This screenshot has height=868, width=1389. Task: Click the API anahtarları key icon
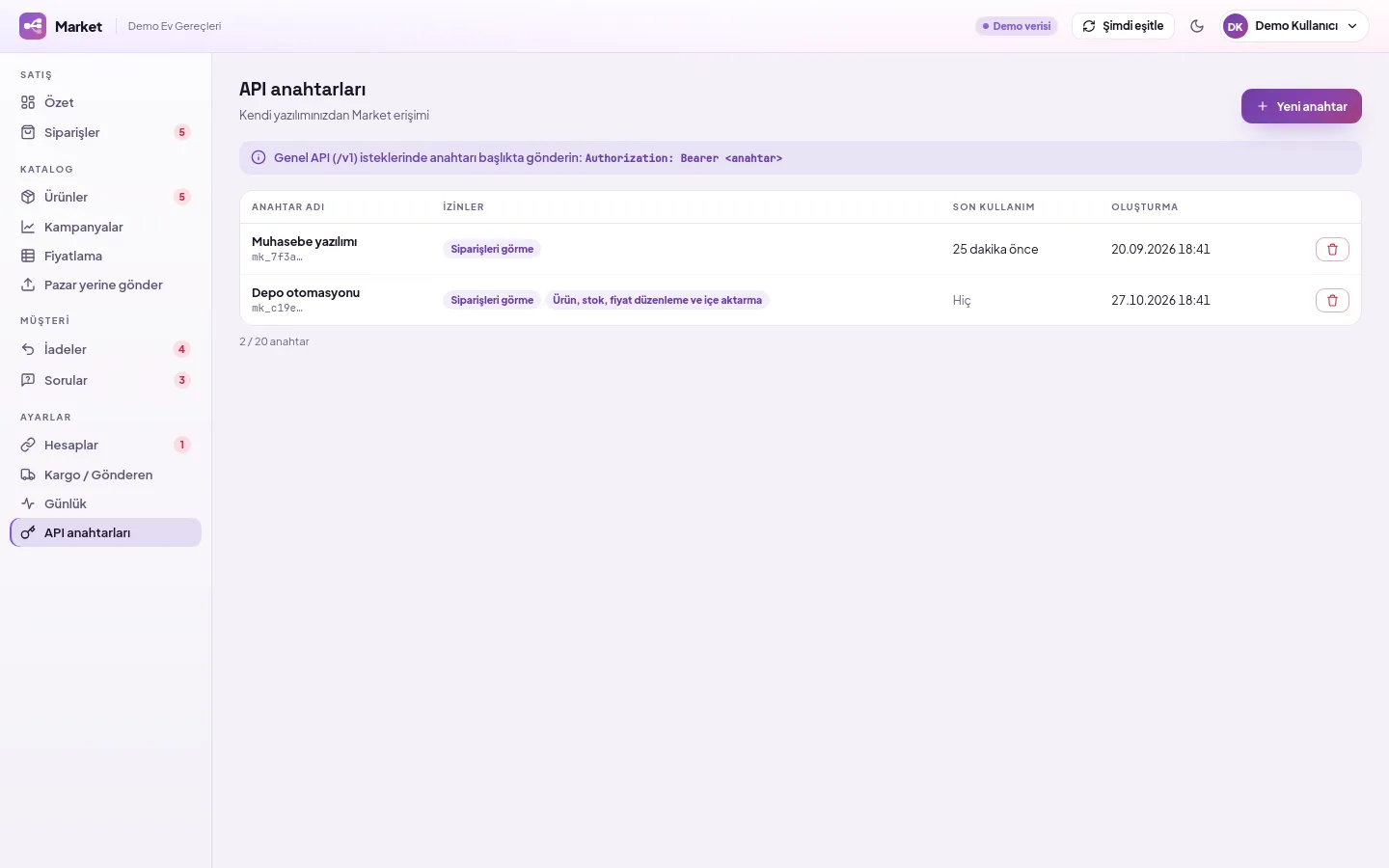click(28, 532)
